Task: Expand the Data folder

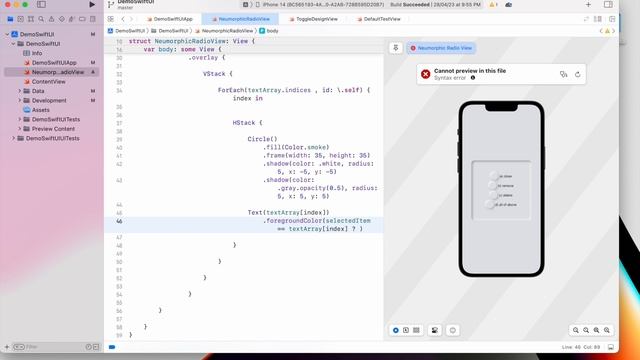Action: 19,91
